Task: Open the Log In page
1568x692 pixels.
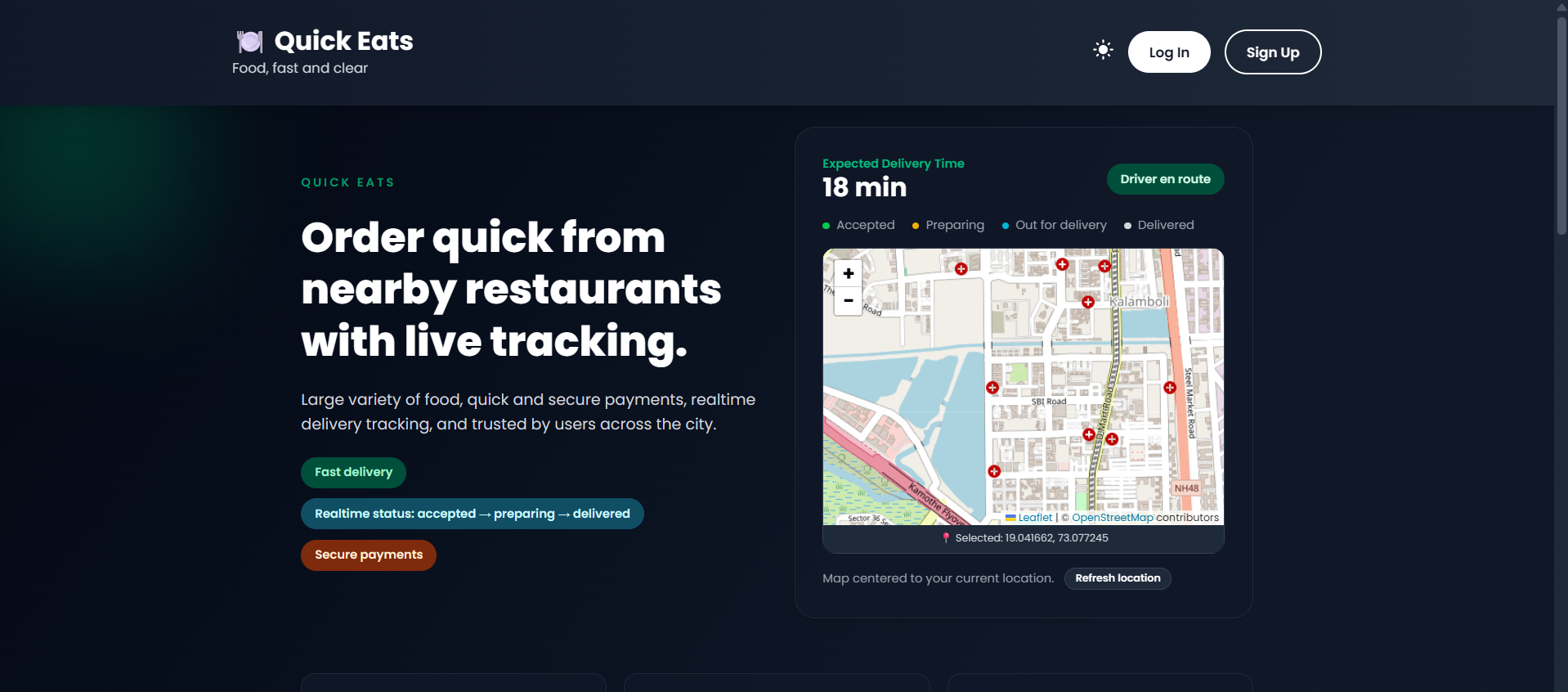Action: click(x=1169, y=52)
